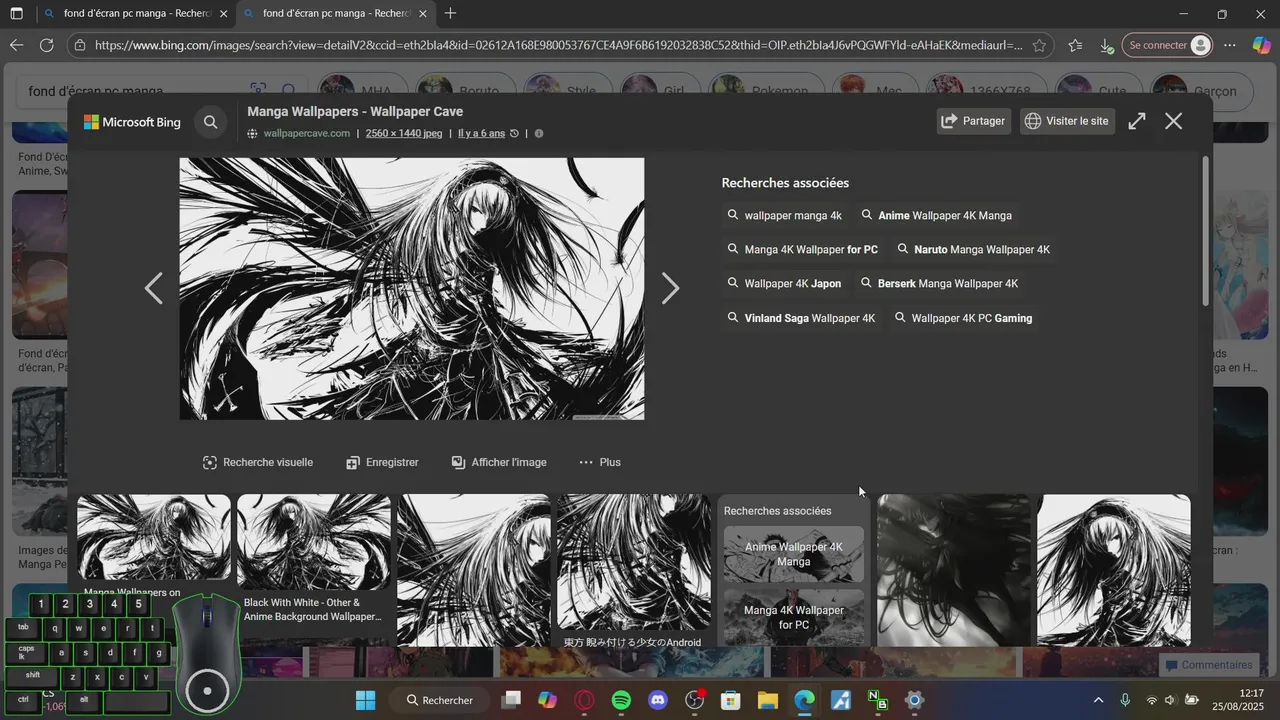Viewport: 1280px width, 720px height.
Task: Open File Explorer from the taskbar
Action: click(x=768, y=700)
